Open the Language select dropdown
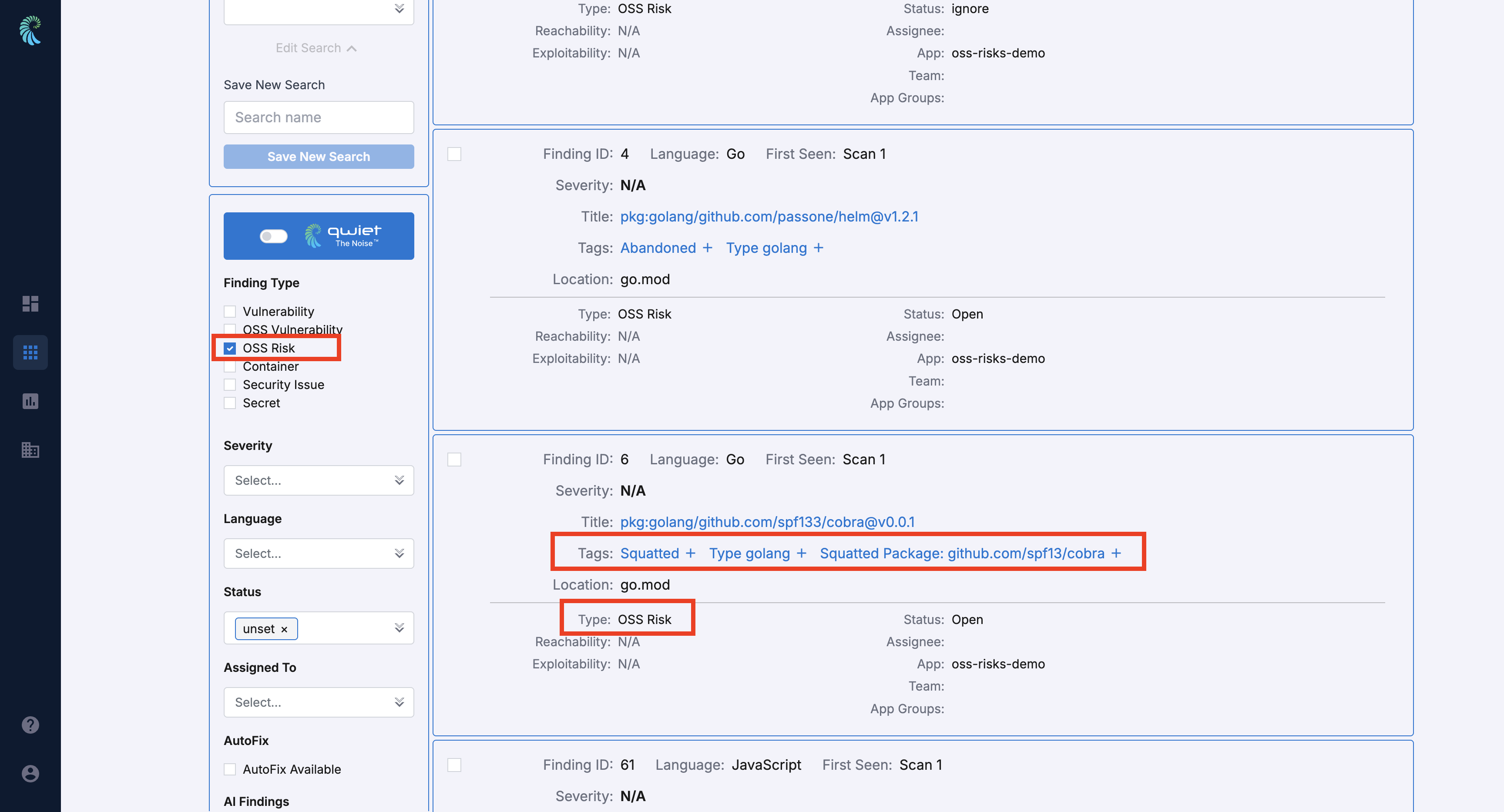This screenshot has height=812, width=1504. pos(318,553)
